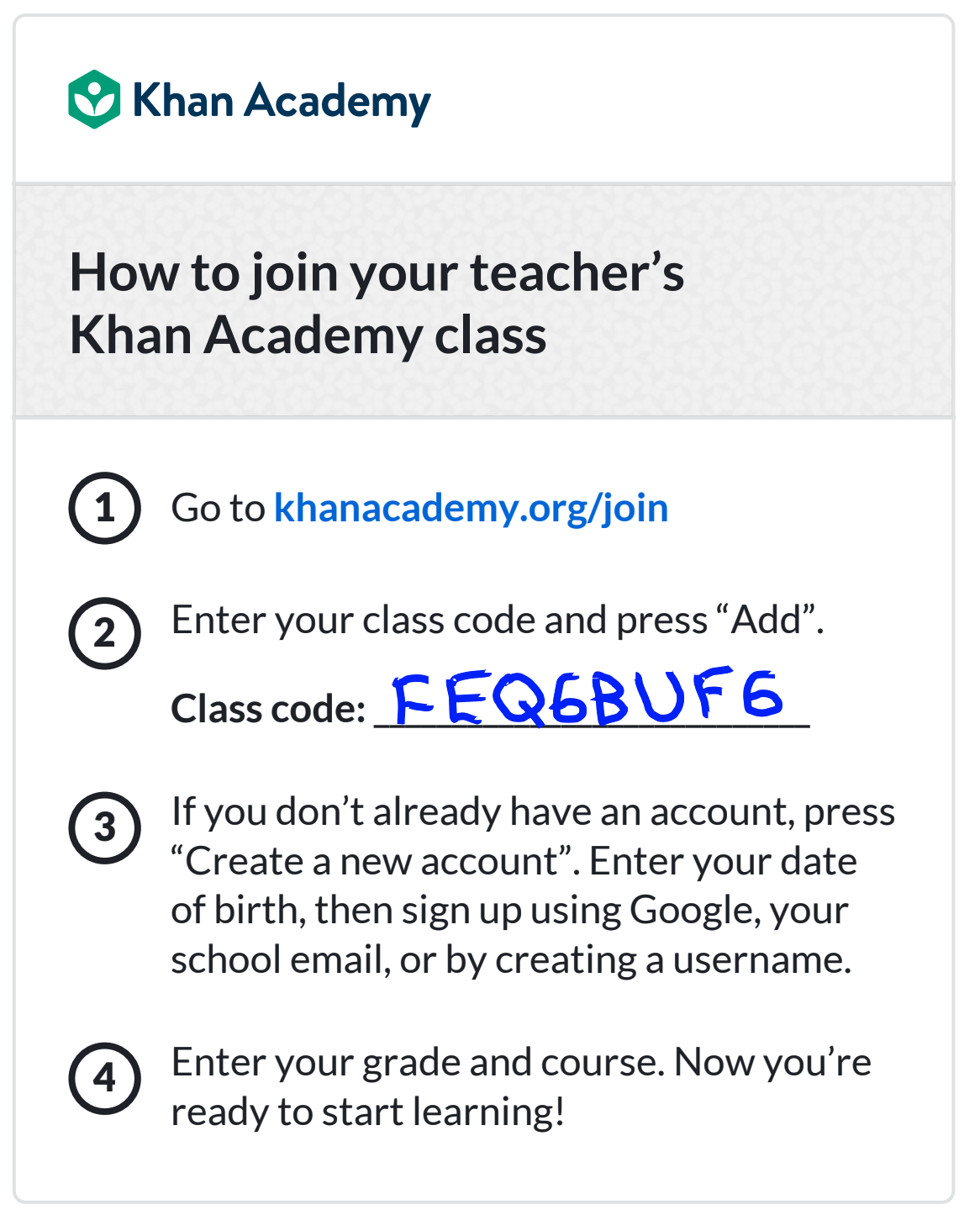Click "Enter your grade and course" text
This screenshot has width=980, height=1231.
(419, 1064)
